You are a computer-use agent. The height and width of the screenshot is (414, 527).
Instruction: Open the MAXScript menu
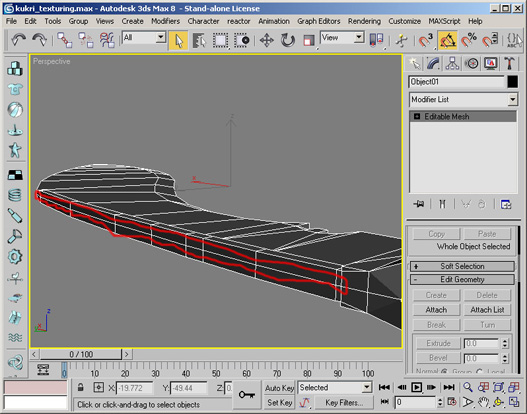click(x=444, y=21)
